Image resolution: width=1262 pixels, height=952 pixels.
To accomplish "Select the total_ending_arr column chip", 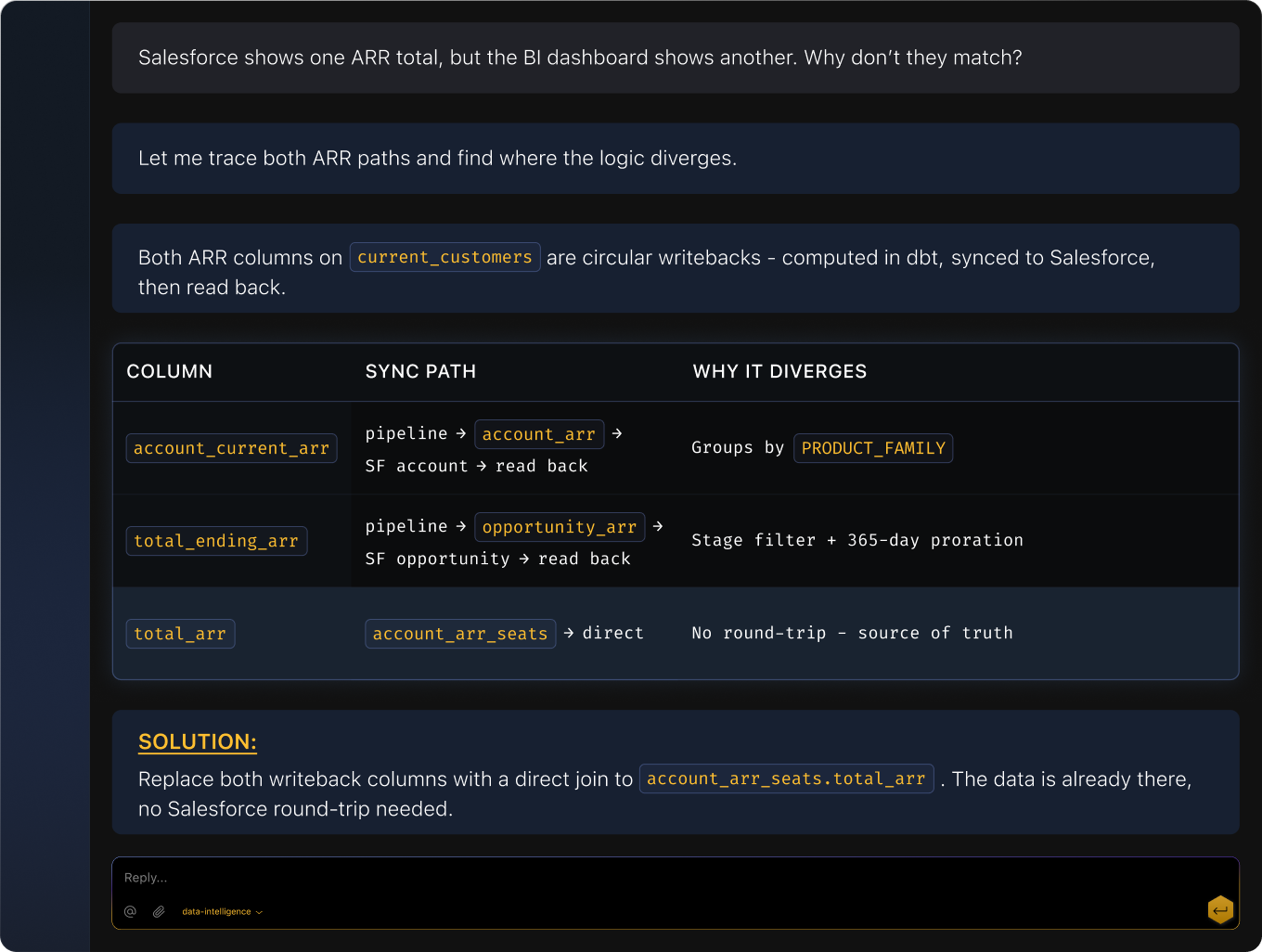I will pos(216,541).
